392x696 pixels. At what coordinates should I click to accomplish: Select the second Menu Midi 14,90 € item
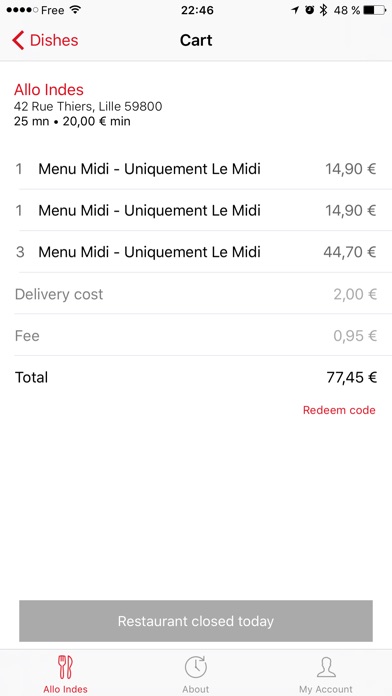coord(196,210)
